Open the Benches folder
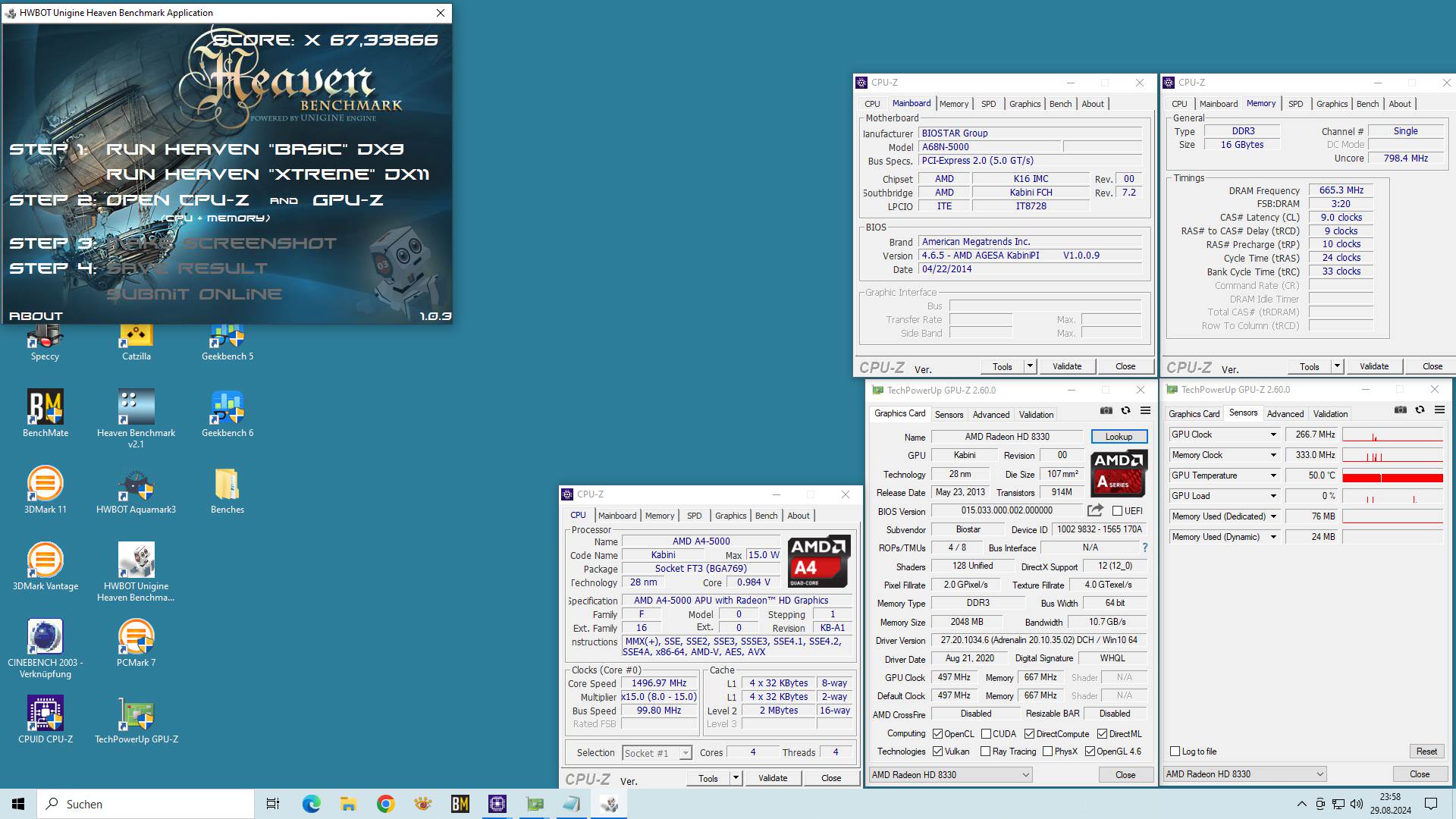 227,490
